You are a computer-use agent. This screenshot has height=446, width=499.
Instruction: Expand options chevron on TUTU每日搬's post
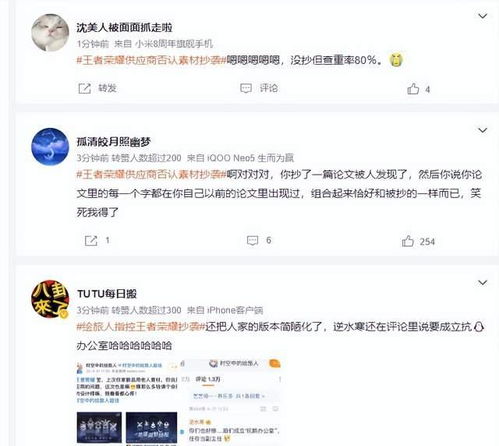click(x=483, y=283)
